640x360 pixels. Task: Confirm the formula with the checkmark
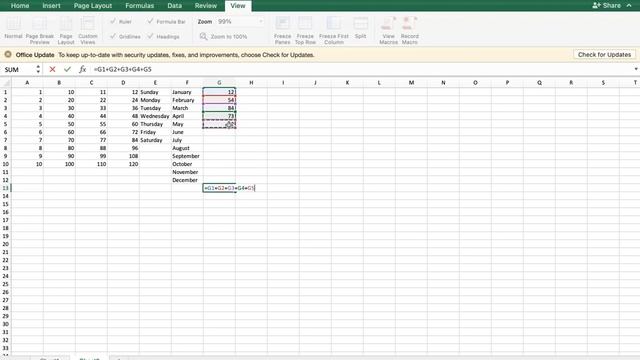point(67,69)
